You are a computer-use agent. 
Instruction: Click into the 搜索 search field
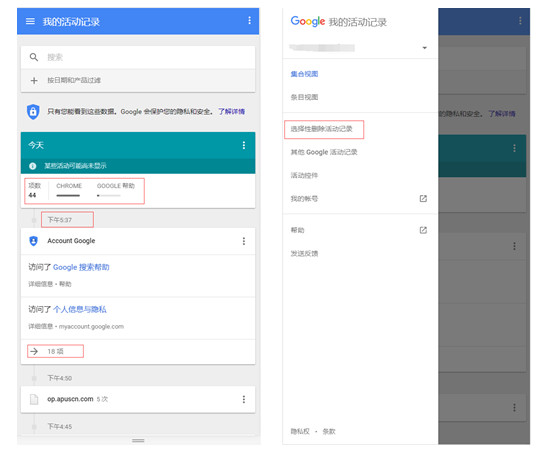click(138, 57)
